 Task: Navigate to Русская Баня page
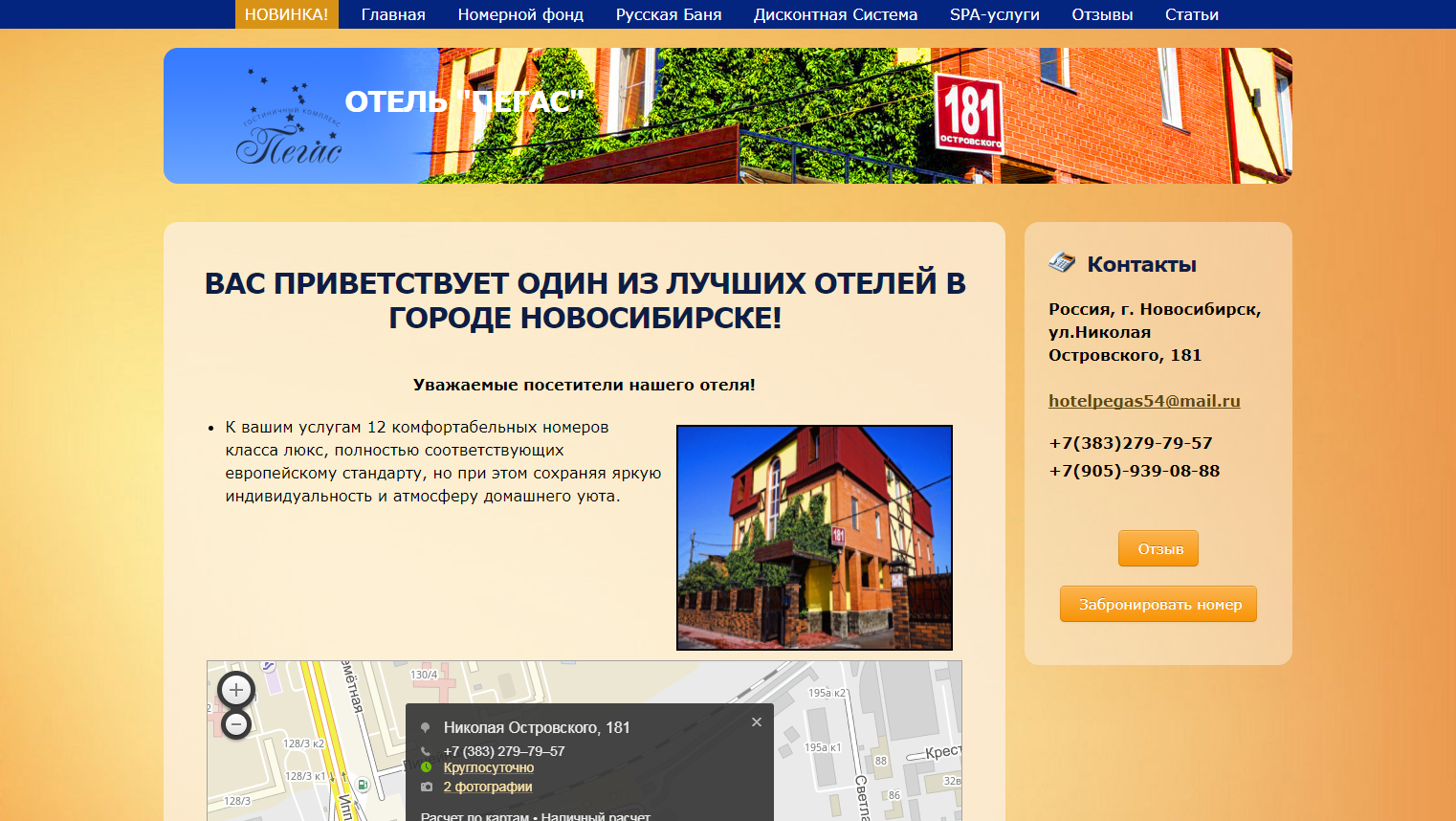(669, 14)
